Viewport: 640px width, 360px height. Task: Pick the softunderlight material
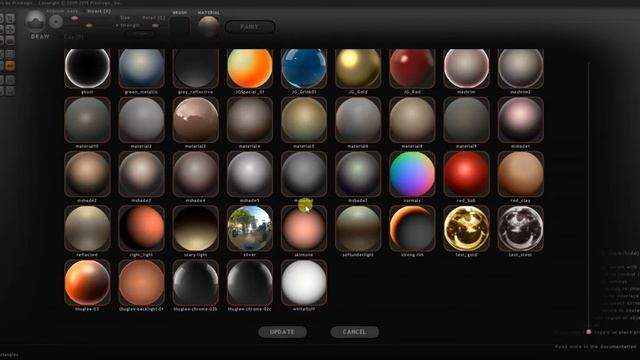click(x=358, y=228)
